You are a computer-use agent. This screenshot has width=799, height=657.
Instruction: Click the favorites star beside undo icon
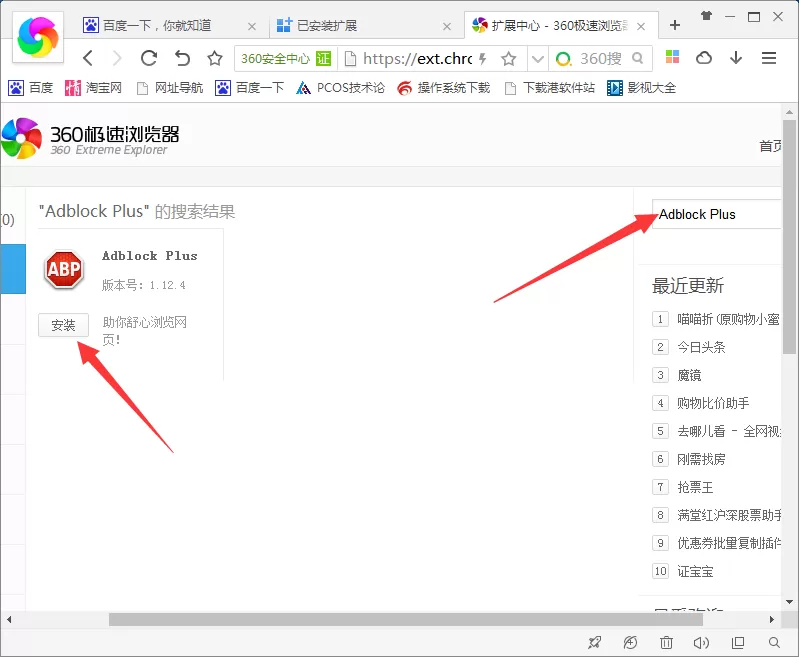click(215, 58)
